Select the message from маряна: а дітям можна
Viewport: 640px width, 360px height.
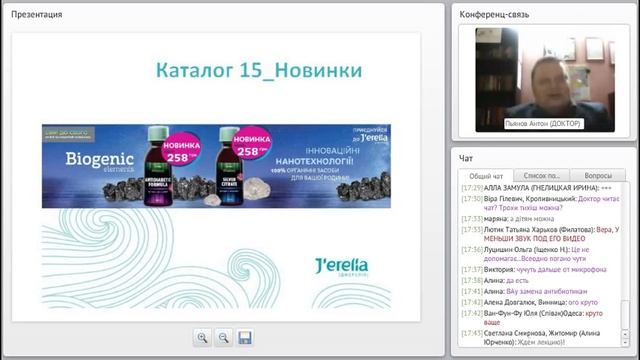coord(507,219)
